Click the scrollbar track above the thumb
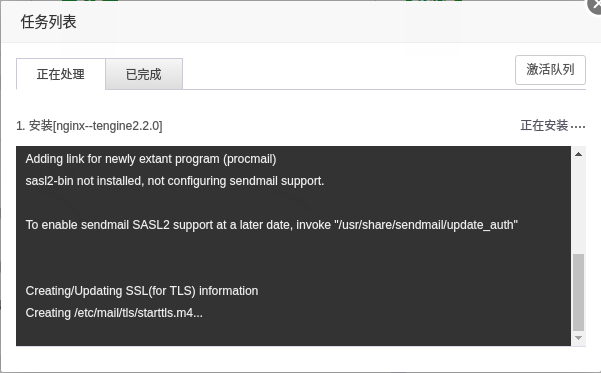This screenshot has width=601, height=373. pos(578,206)
